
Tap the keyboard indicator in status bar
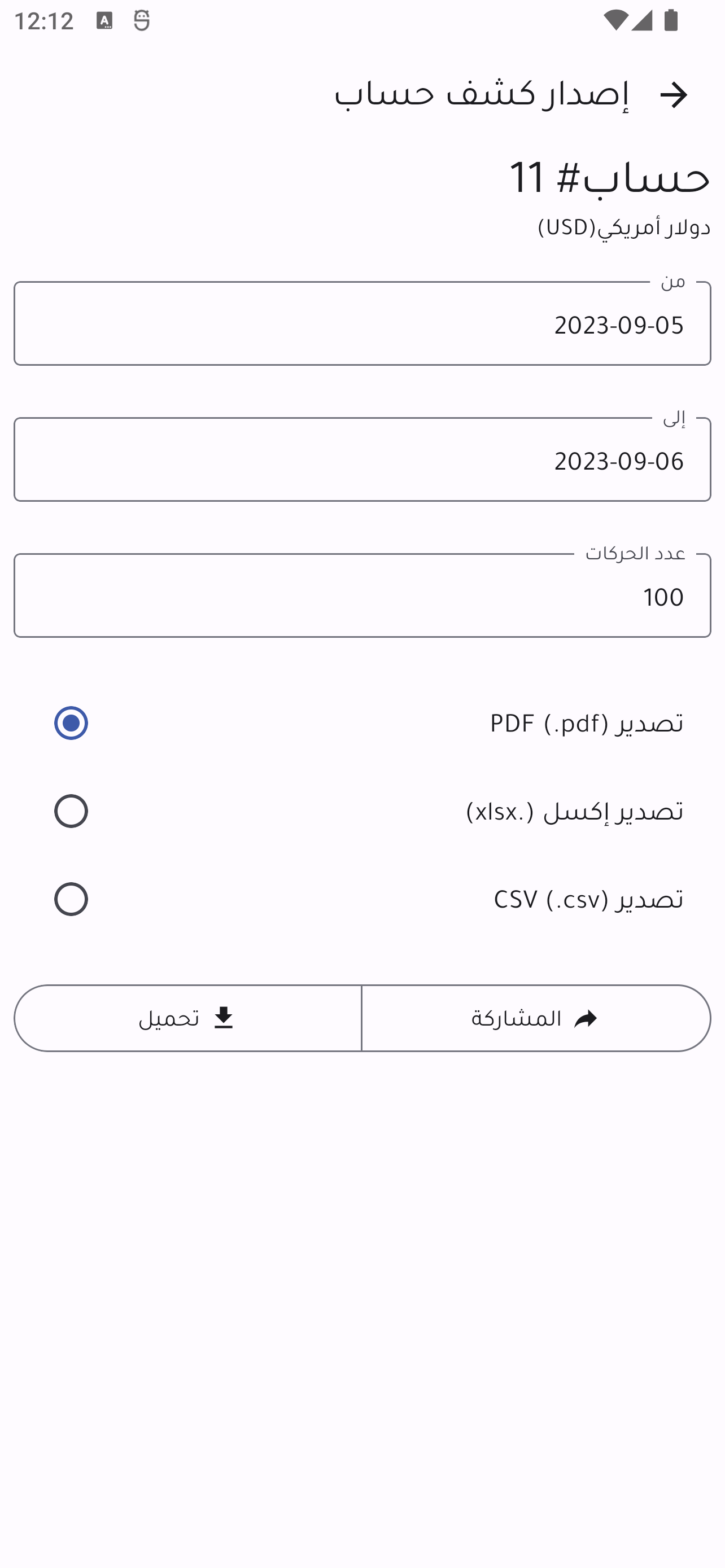[x=104, y=21]
